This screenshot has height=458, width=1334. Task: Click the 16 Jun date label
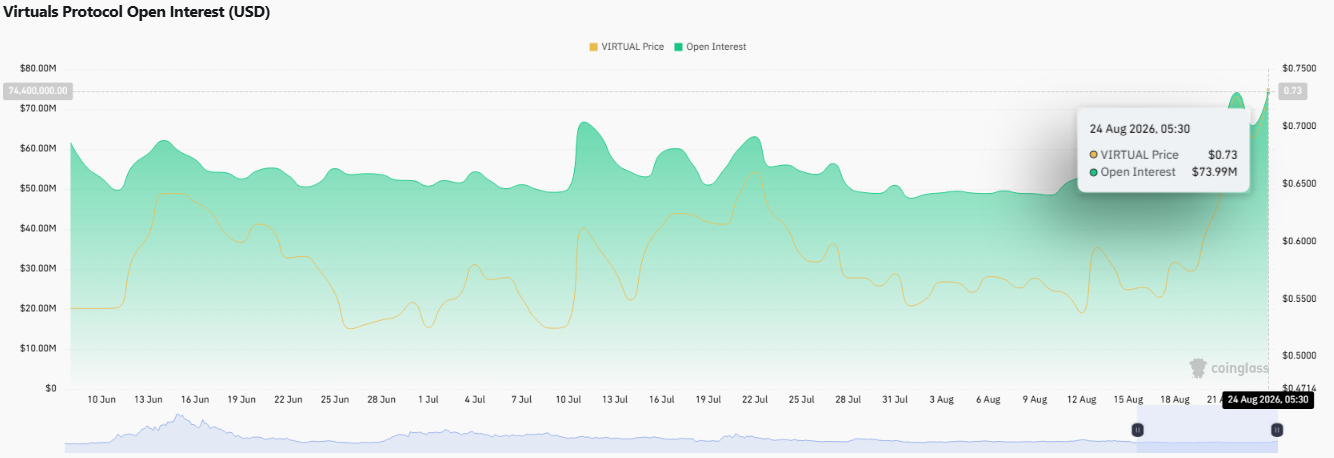click(x=195, y=400)
